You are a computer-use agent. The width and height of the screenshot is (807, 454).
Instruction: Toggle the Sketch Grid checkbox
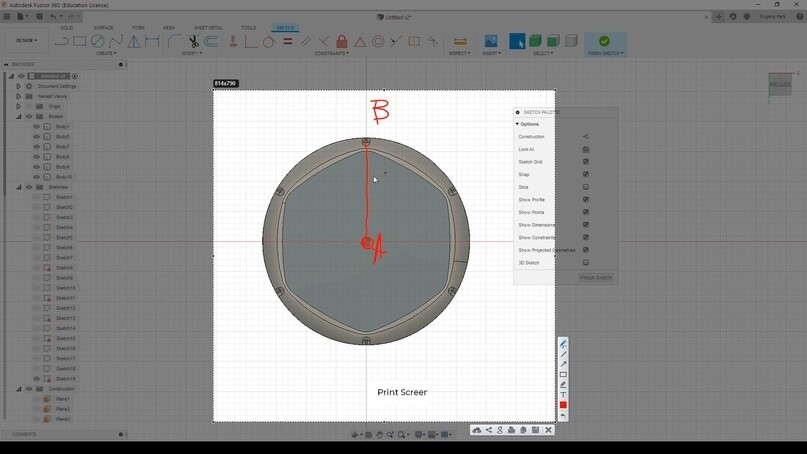tap(586, 162)
